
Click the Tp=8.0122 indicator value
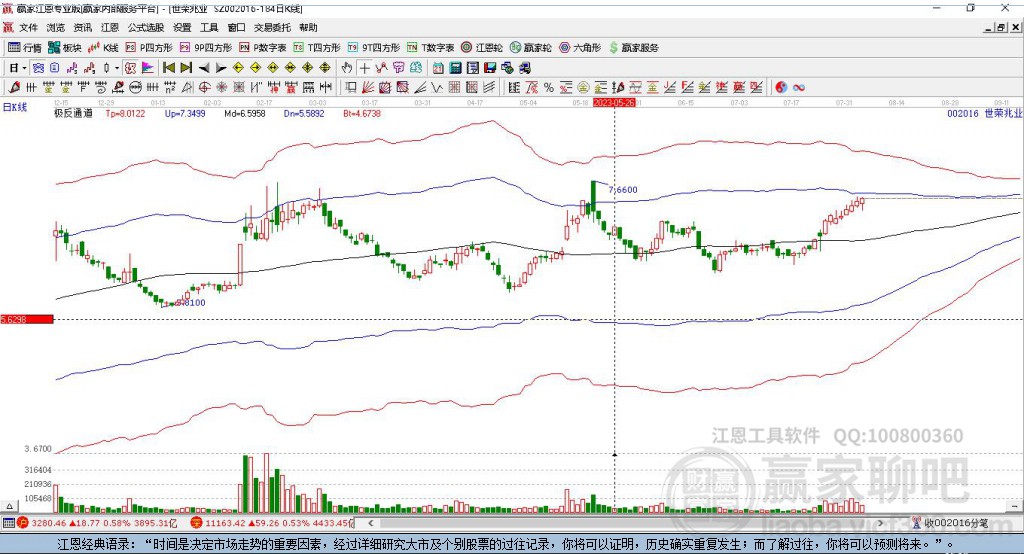125,113
